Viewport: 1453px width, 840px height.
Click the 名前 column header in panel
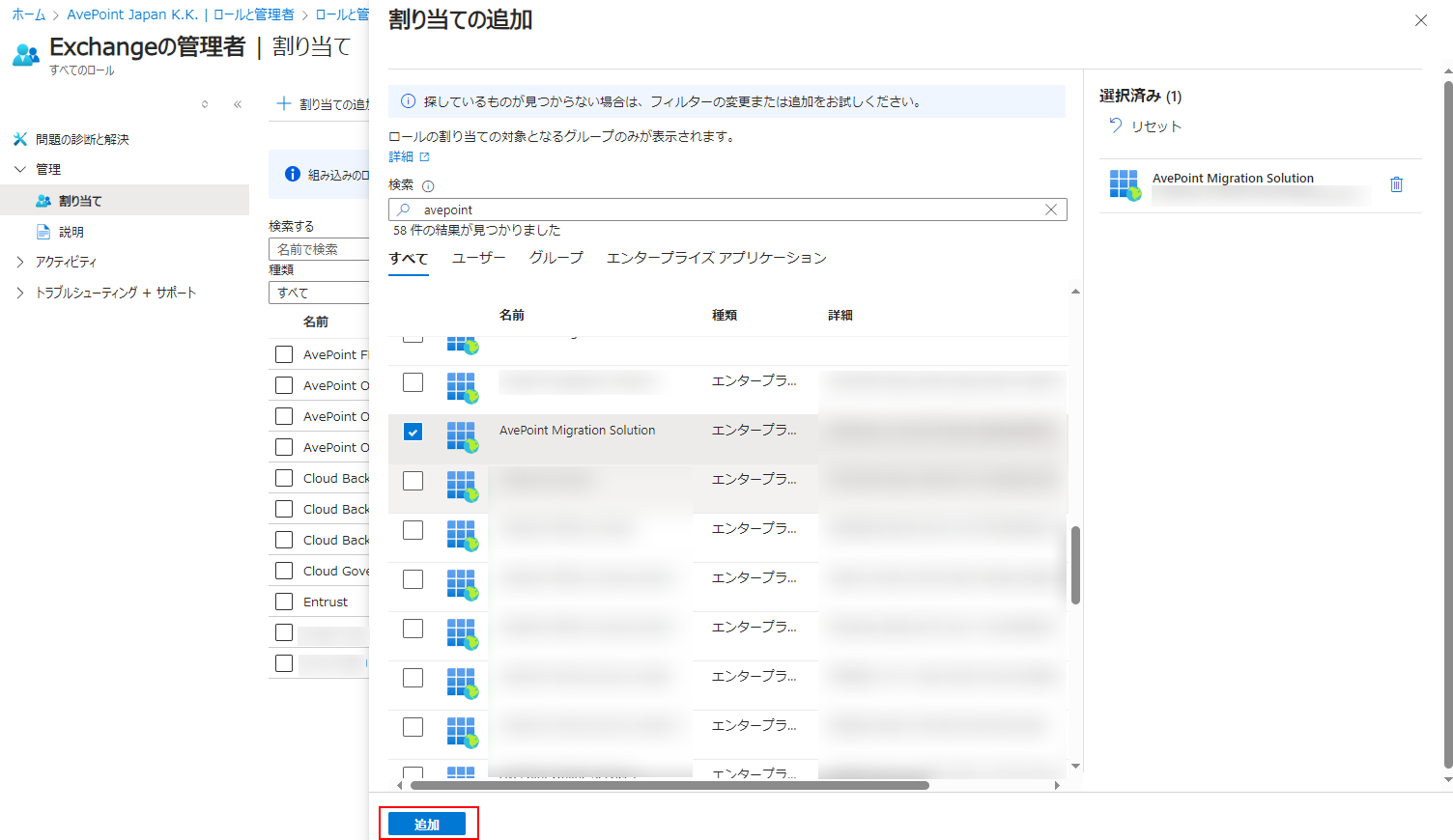(512, 316)
